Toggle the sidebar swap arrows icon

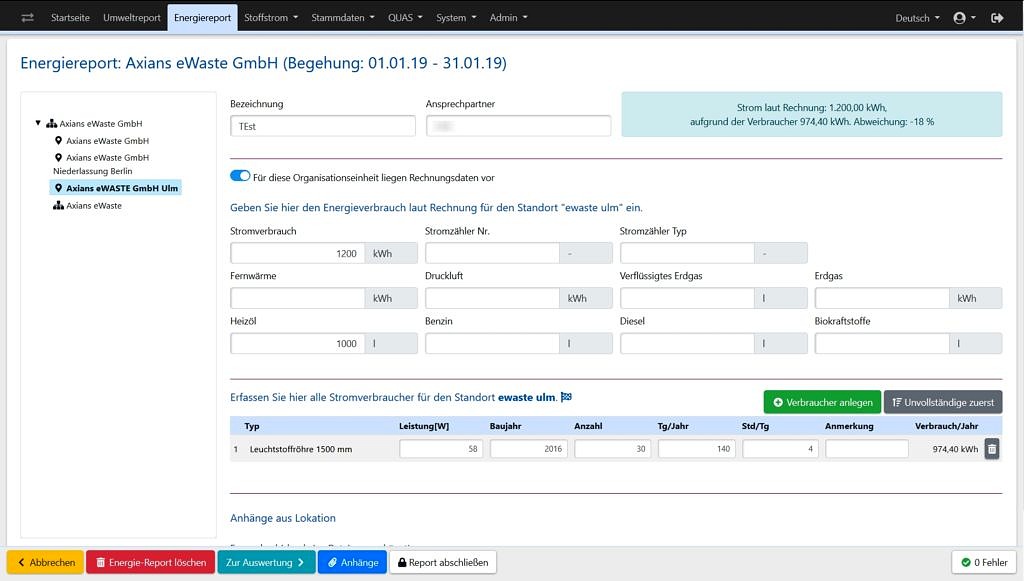(x=27, y=18)
